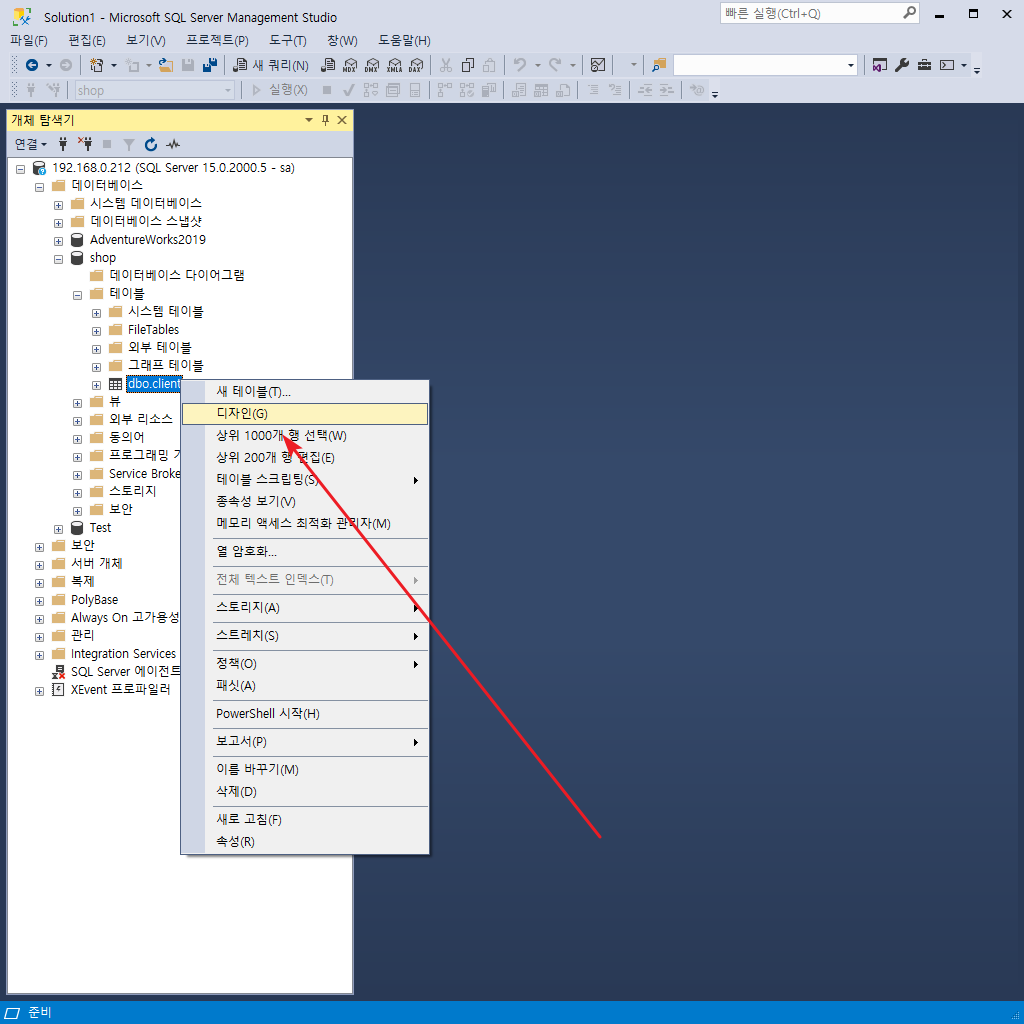Click the copy icon in toolbar

tap(468, 65)
